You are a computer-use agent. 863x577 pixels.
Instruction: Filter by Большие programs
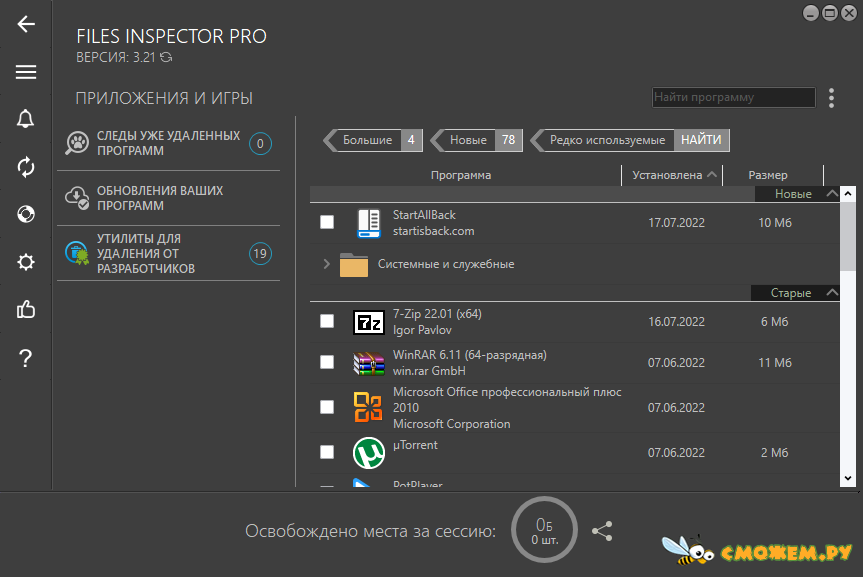373,140
